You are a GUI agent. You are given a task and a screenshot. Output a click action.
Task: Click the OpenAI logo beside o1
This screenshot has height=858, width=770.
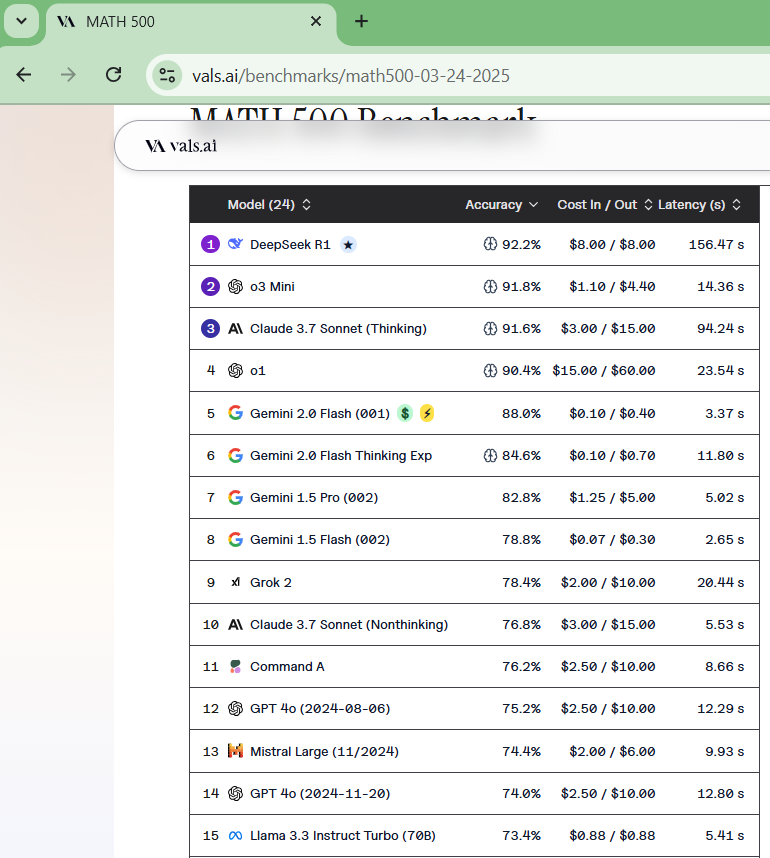coord(235,370)
